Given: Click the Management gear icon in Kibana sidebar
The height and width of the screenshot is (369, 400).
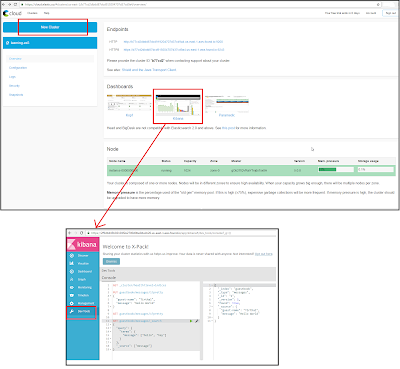Looking at the screenshot, I should coord(71,303).
